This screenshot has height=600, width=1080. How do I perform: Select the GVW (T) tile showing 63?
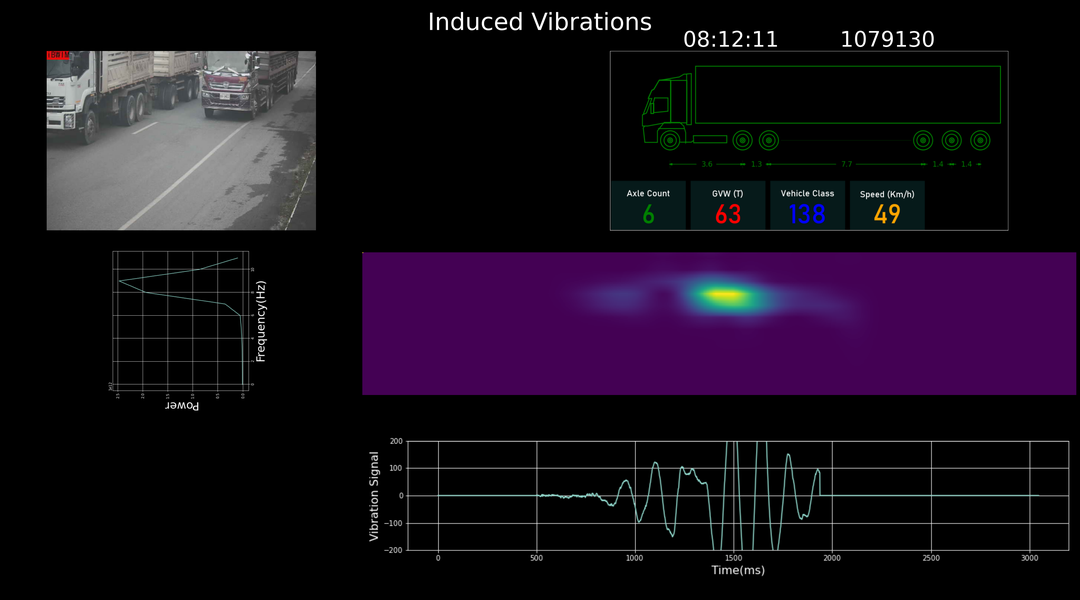tap(727, 205)
